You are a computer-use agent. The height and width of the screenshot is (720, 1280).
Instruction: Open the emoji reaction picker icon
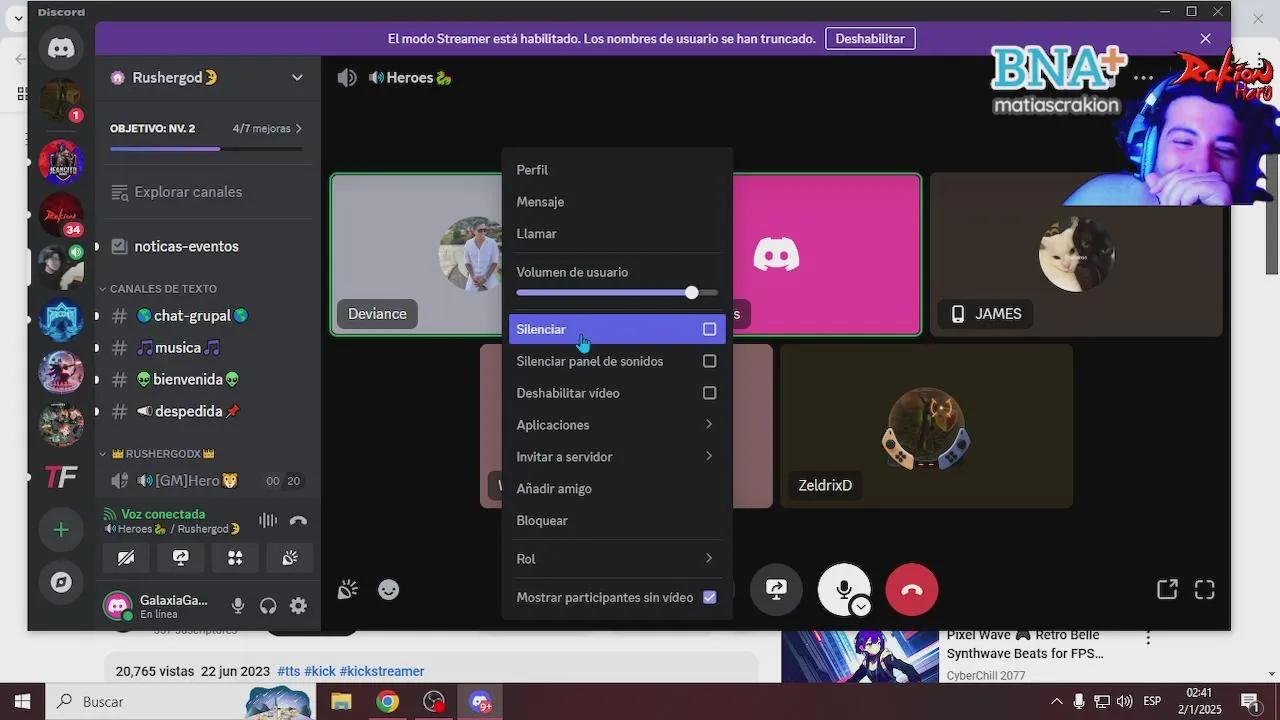point(389,590)
